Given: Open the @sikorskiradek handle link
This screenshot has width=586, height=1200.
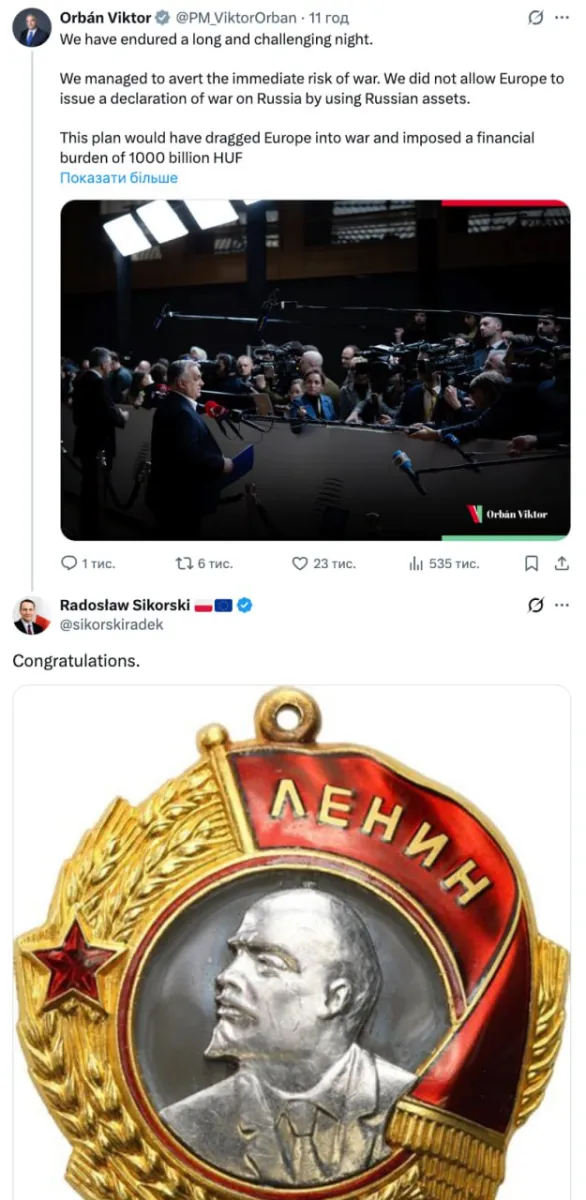Looking at the screenshot, I should [111, 625].
